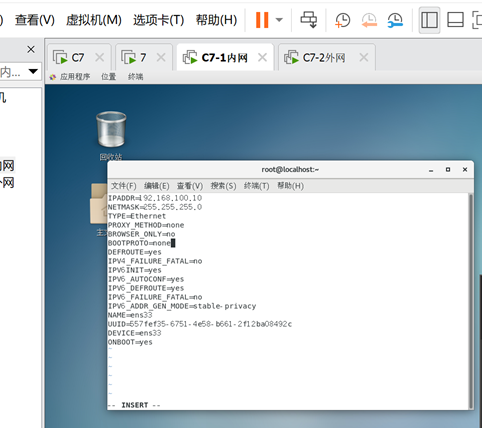Screen dimensions: 482x428
Task: Click the 位置 menu in guest panel
Action: (108, 77)
